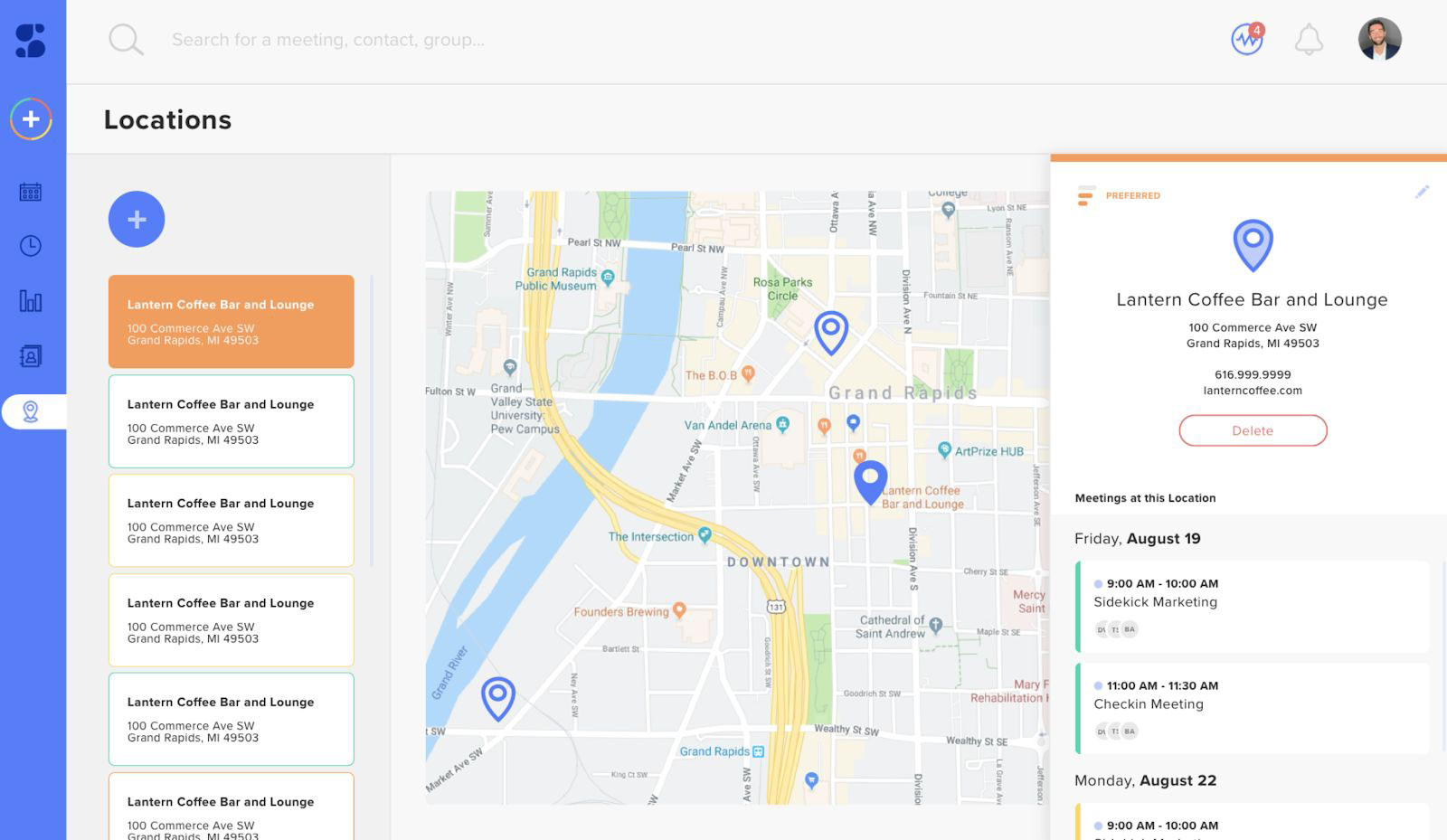
Task: Click the outlined map pin near Market Ave SW
Action: [497, 699]
